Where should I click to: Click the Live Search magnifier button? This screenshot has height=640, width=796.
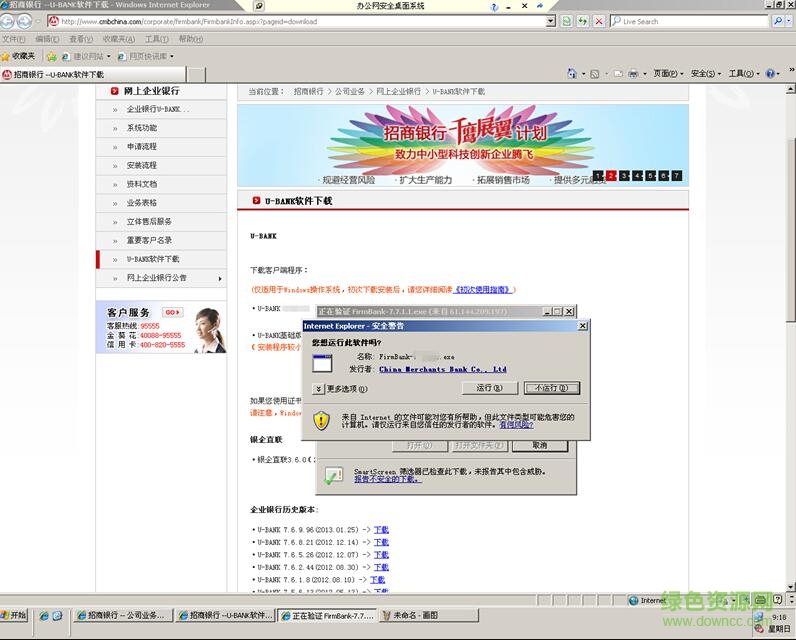[778, 21]
